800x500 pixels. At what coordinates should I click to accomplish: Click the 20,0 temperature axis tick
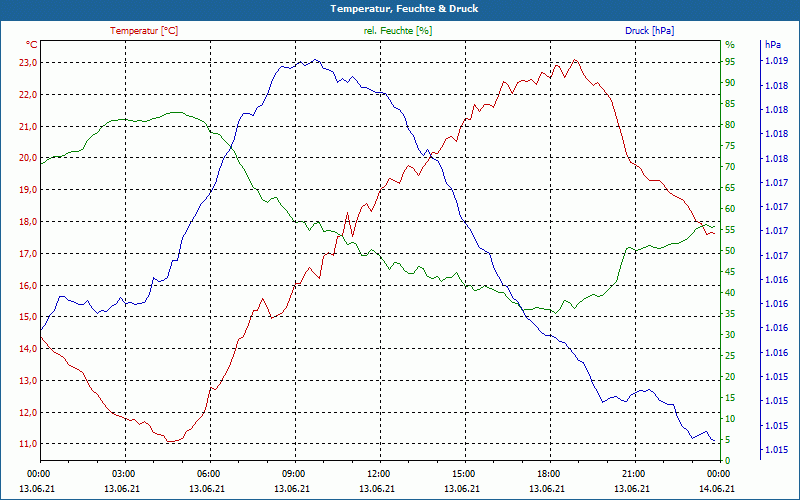pos(29,158)
